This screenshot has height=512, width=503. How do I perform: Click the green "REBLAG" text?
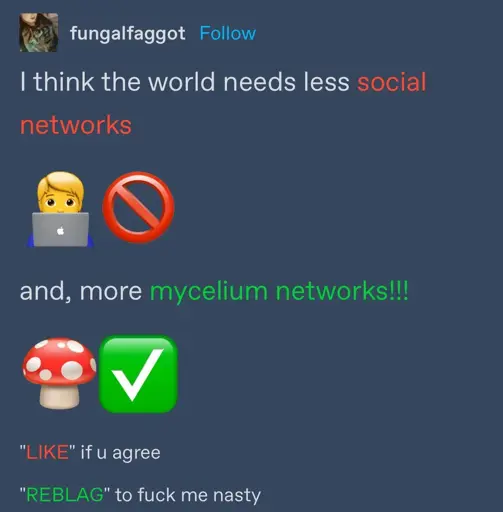click(65, 494)
